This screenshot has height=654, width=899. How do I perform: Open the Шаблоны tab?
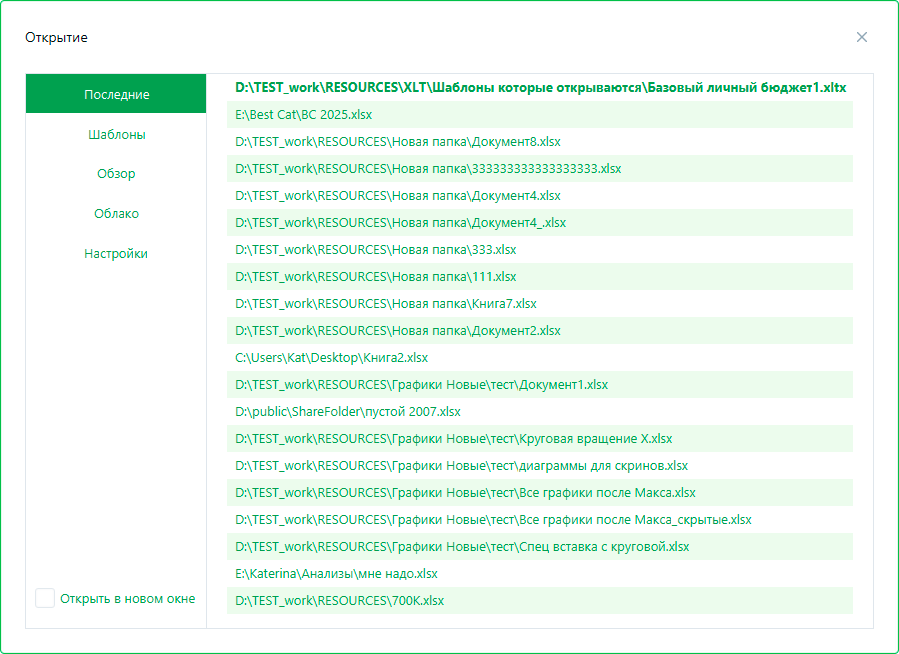pyautogui.click(x=116, y=134)
